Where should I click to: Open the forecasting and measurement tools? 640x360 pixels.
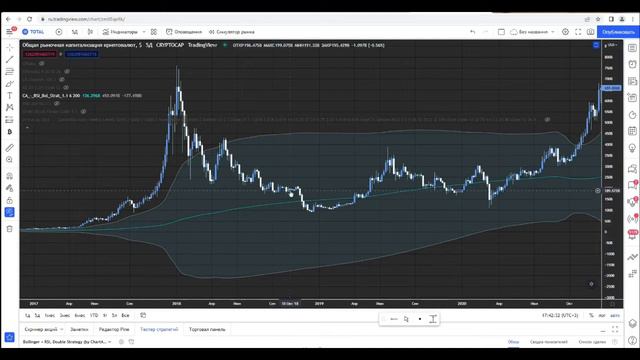point(9,120)
